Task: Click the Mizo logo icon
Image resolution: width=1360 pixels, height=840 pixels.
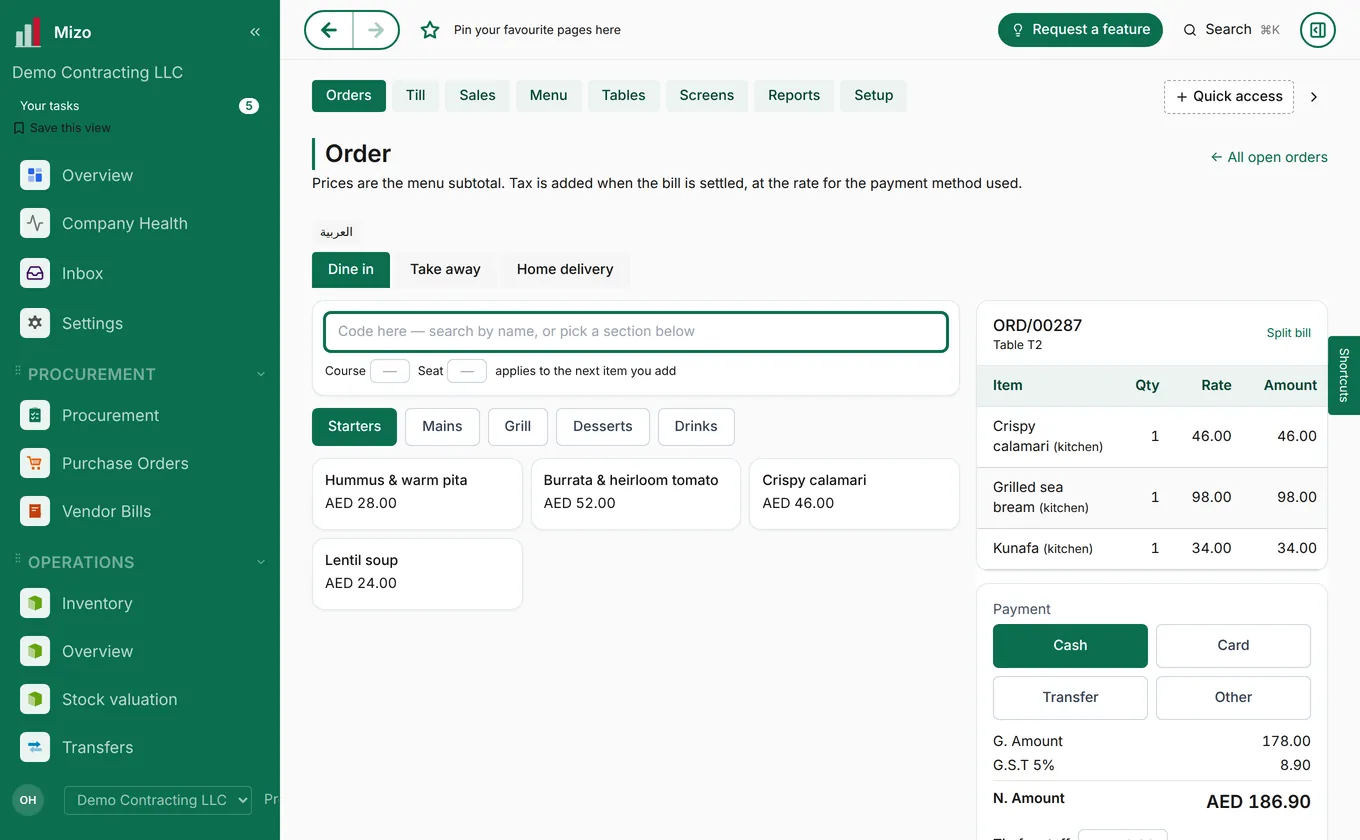Action: click(x=28, y=33)
